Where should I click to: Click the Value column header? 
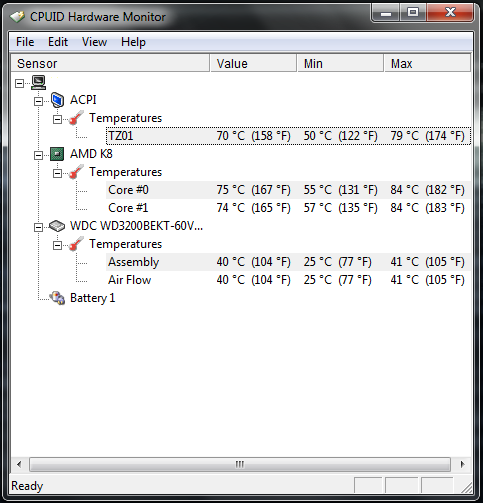(x=253, y=63)
